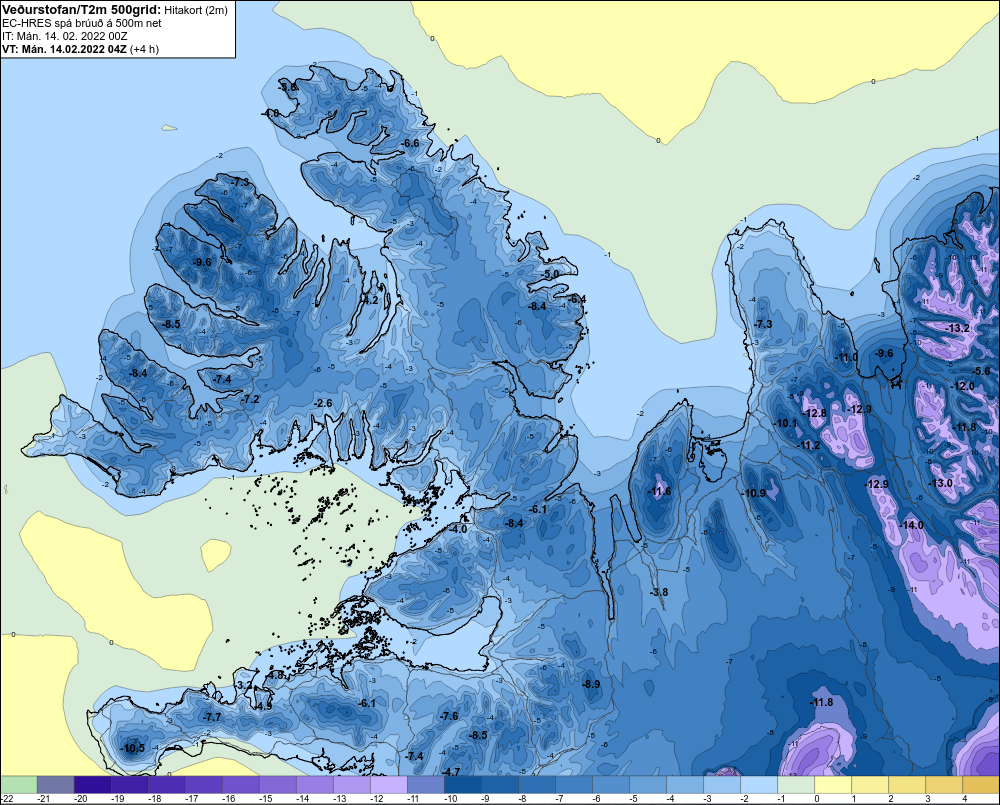
Task: Pick legend swatch between -1 and 0
Action: pyautogui.click(x=797, y=785)
